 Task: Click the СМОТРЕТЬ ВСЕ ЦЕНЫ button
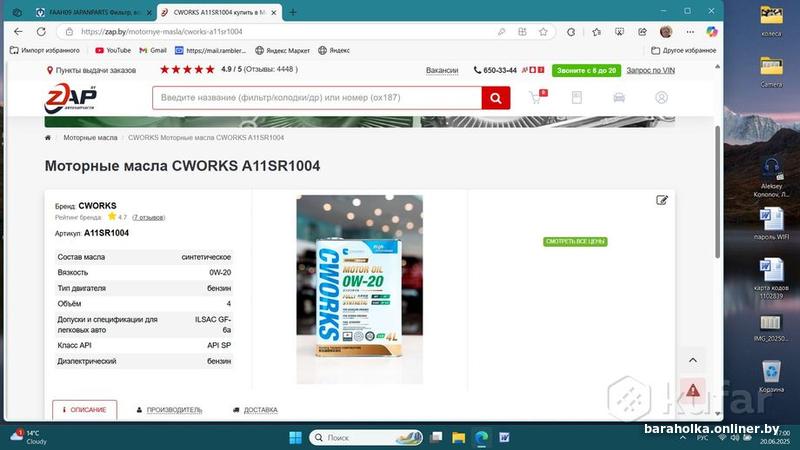coord(575,241)
